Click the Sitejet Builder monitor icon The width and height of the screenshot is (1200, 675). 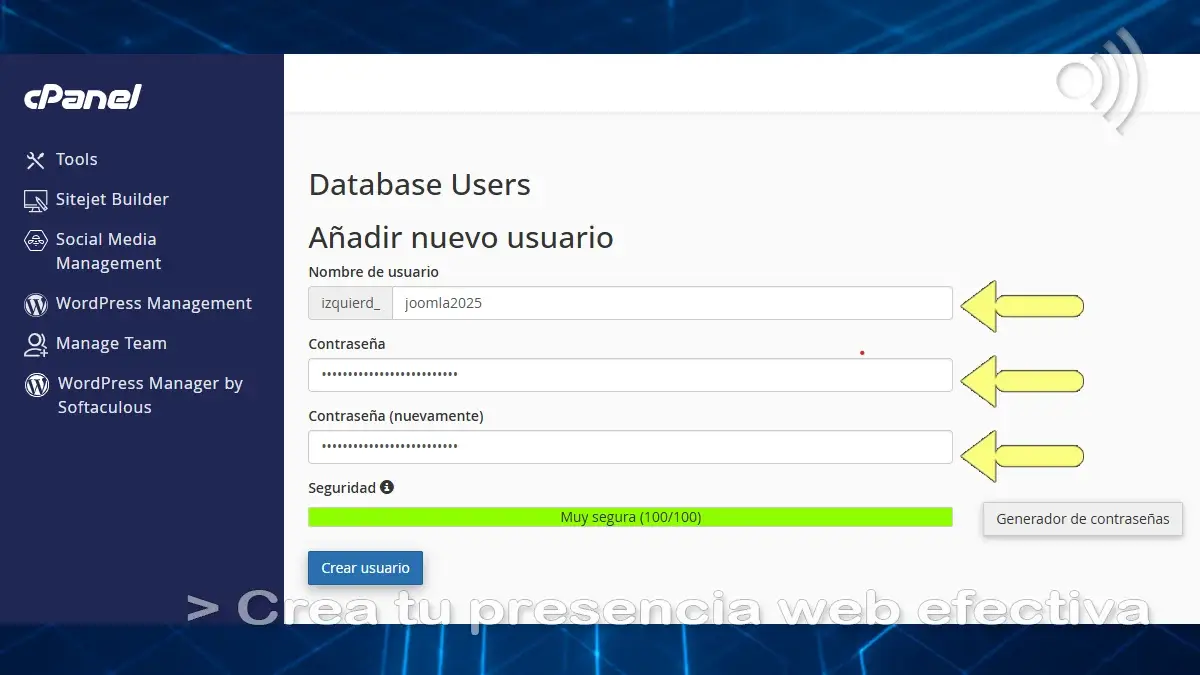[x=36, y=200]
